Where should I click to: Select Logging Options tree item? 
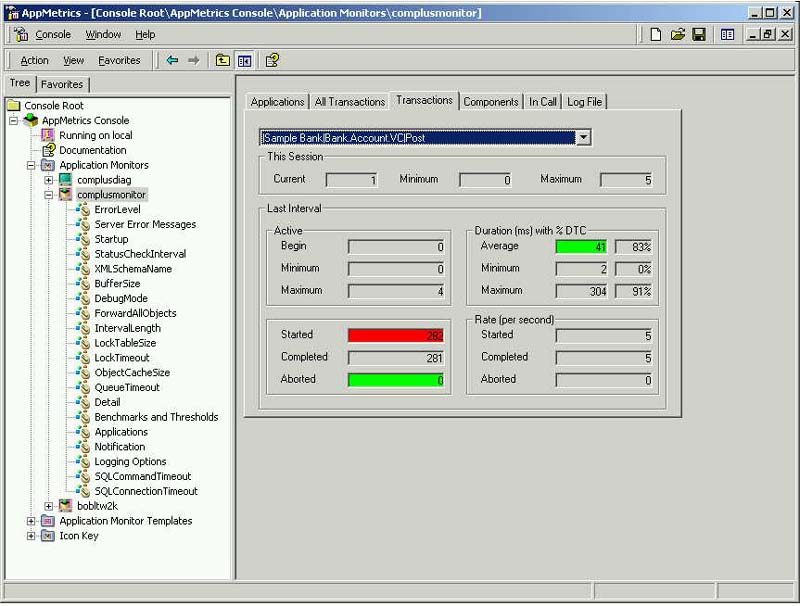point(130,461)
